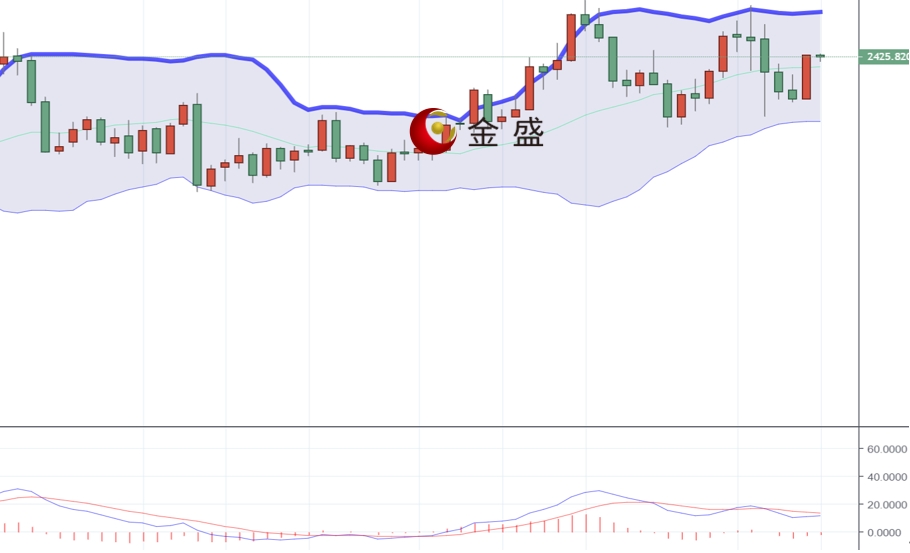Select the red signal line in the indicator pane
Viewport: 910px width, 553px height.
(633, 502)
